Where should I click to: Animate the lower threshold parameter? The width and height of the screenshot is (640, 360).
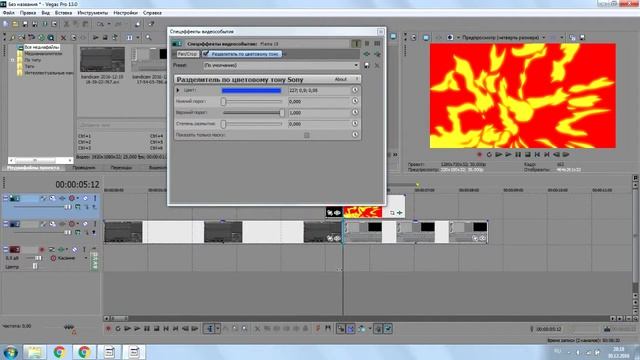[355, 101]
